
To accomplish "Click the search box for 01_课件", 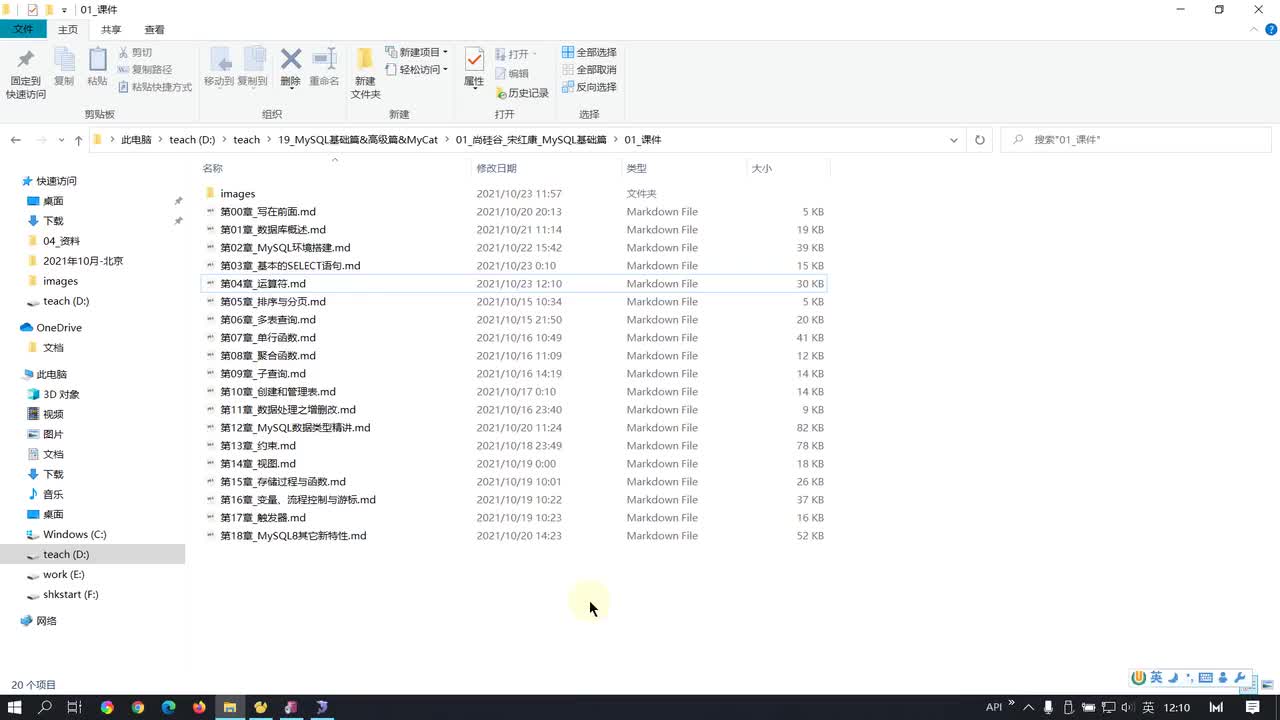I will (x=1135, y=140).
